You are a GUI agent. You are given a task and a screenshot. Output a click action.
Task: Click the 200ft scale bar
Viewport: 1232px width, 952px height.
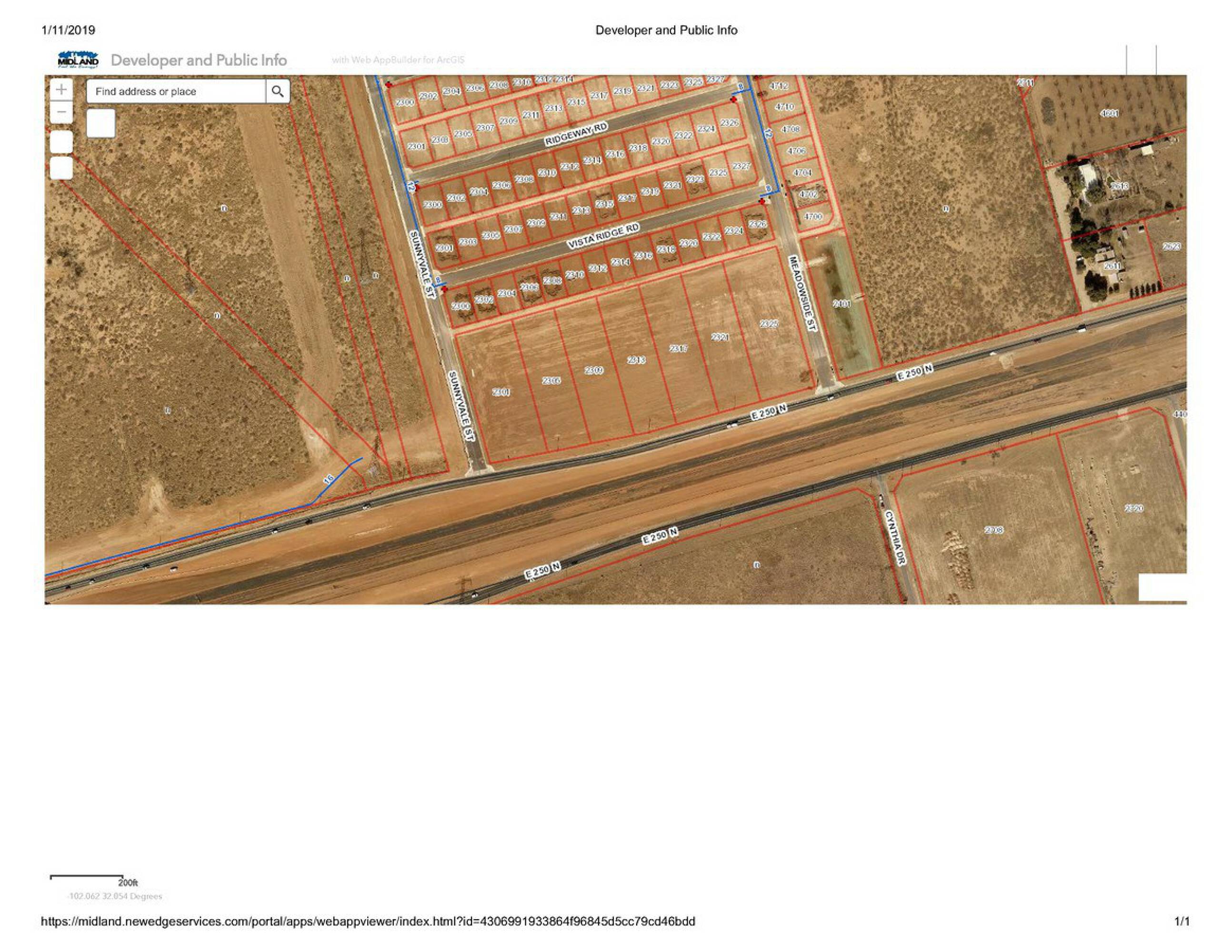(x=86, y=877)
